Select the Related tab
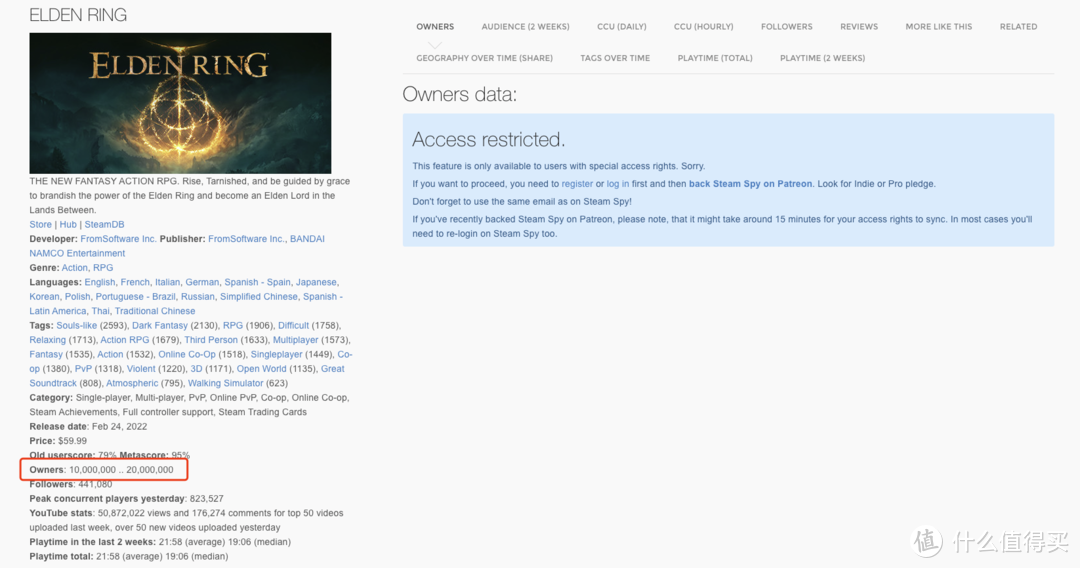This screenshot has height=568, width=1080. [x=1018, y=27]
